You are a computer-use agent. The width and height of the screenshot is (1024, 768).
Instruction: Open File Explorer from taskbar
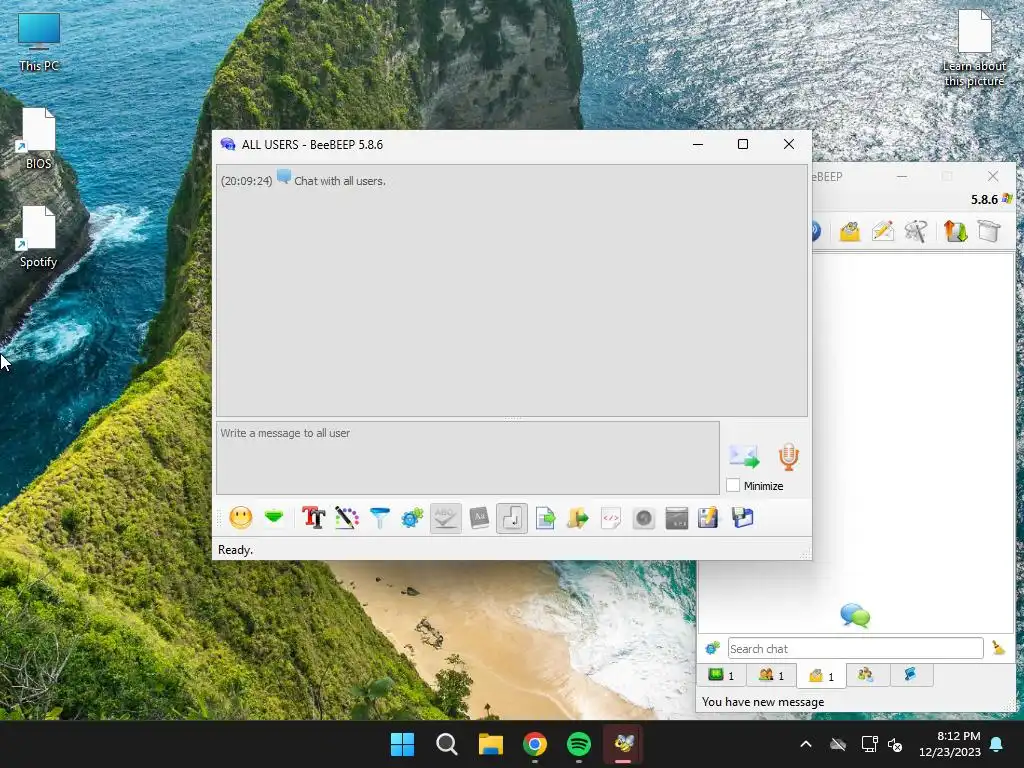tap(490, 744)
